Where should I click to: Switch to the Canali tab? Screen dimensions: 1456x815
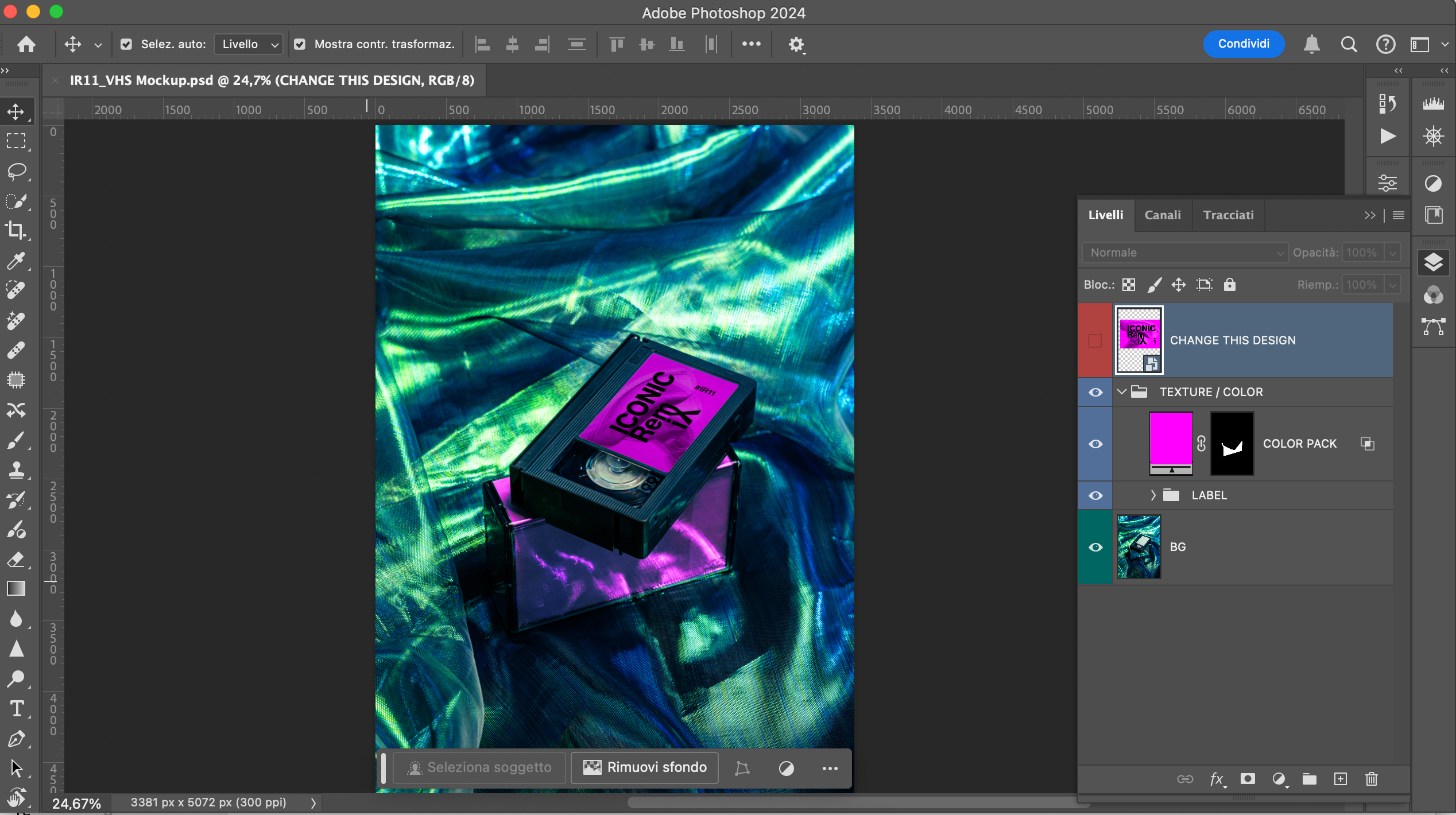(1163, 215)
